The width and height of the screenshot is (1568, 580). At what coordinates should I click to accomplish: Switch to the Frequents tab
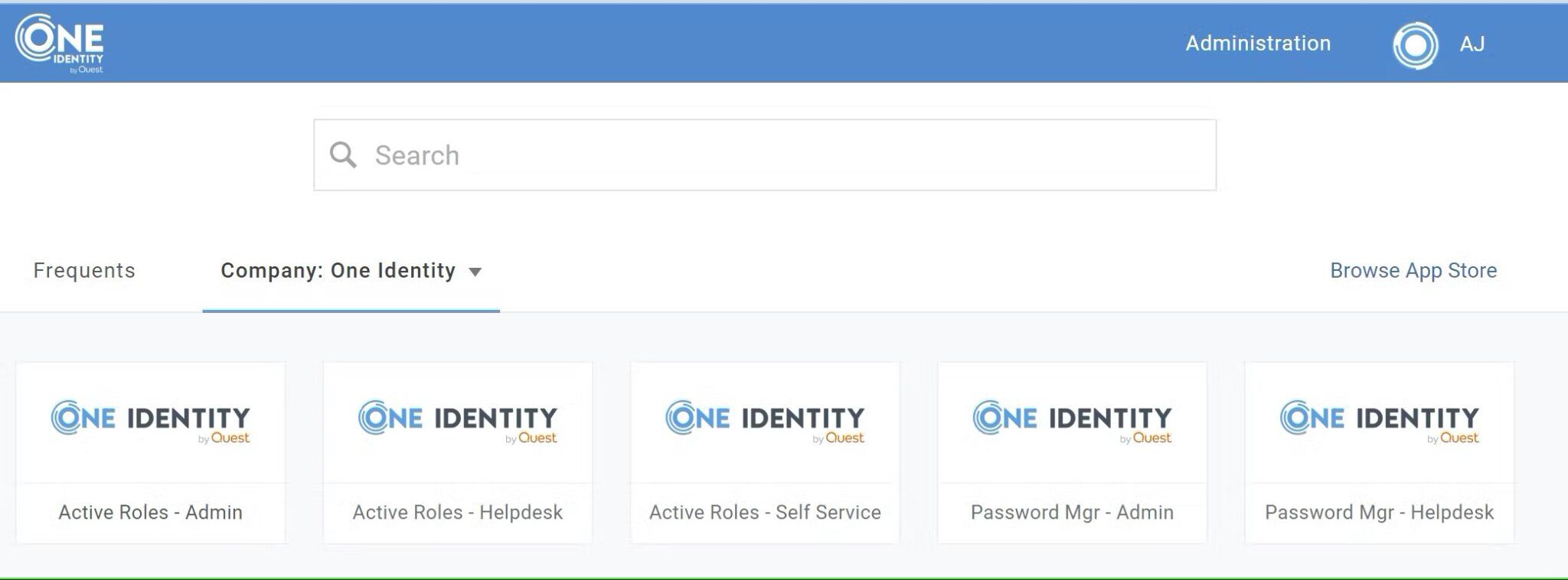84,270
